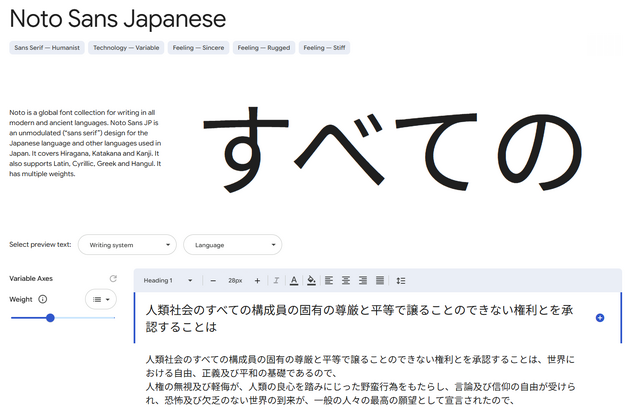Viewport: 640px width, 408px height.
Task: Center align text
Action: tap(346, 281)
